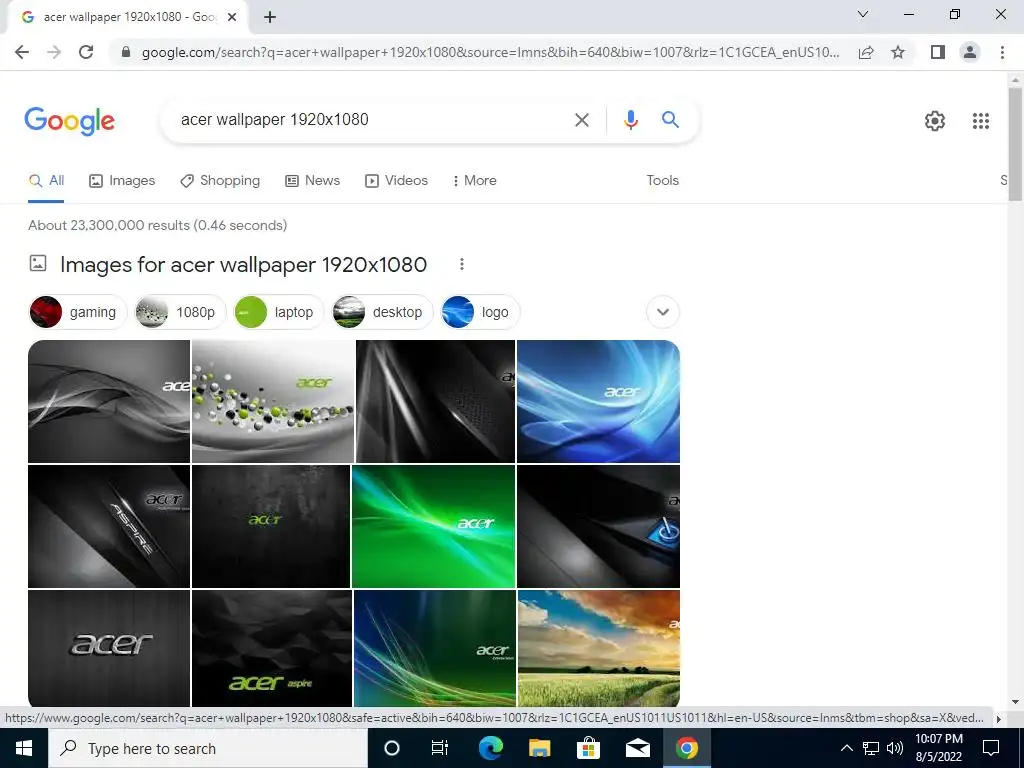Start voice search with the microphone icon
This screenshot has height=768, width=1024.
630,120
